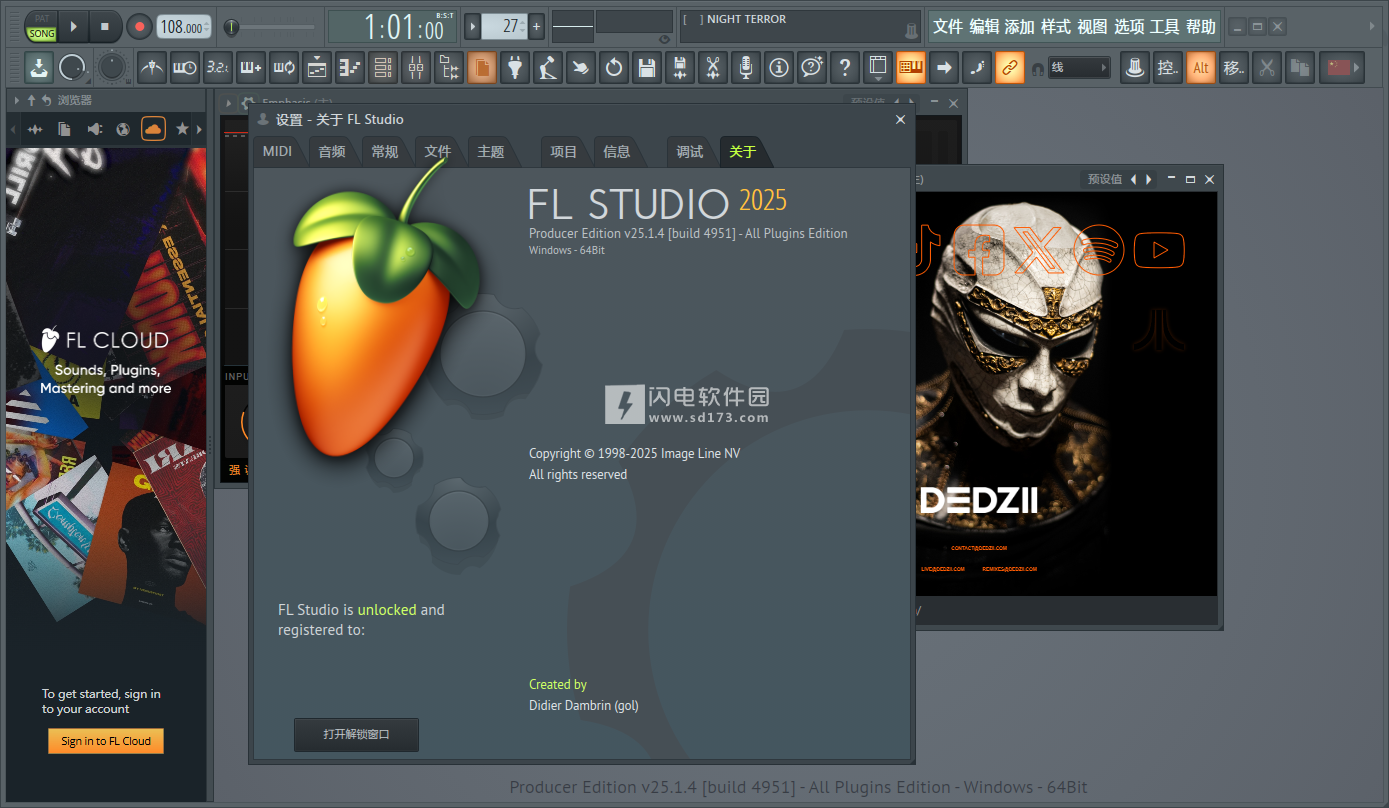1389x808 pixels.
Task: Open the plugin picker plug icon
Action: (x=515, y=68)
